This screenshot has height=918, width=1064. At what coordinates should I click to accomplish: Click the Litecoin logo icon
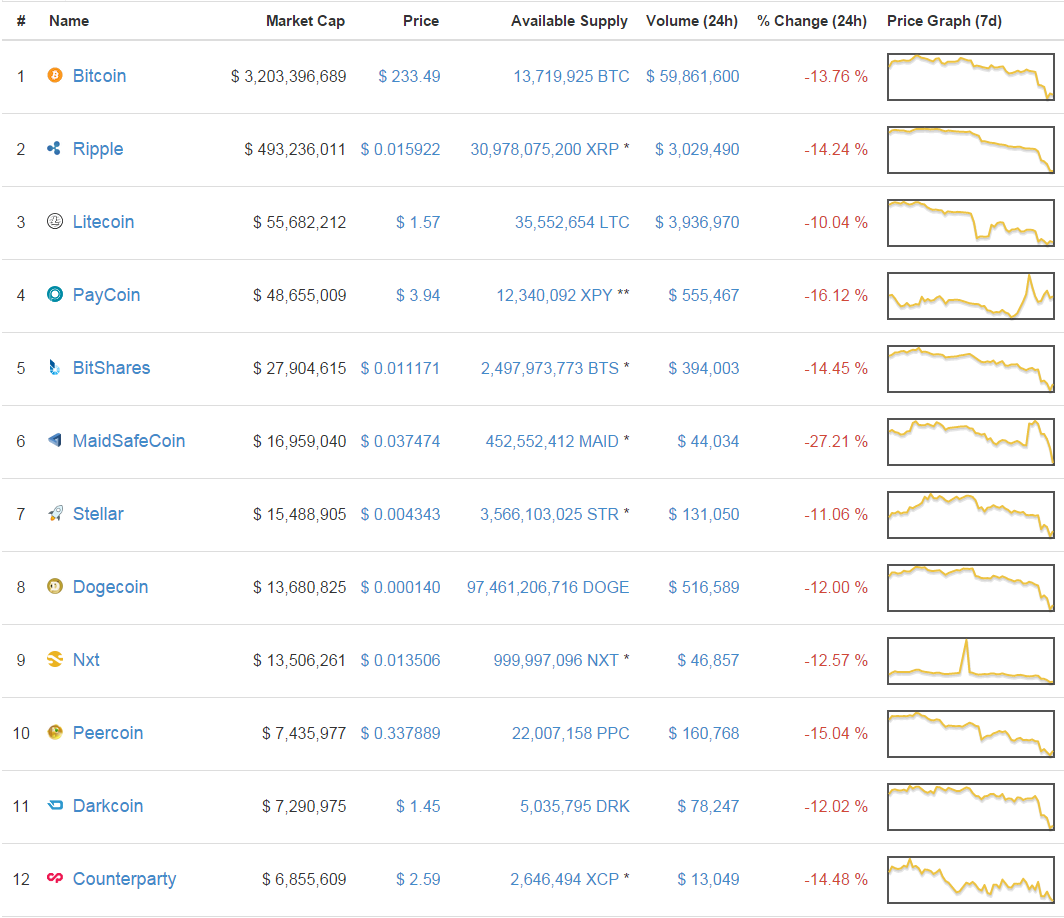coord(55,221)
